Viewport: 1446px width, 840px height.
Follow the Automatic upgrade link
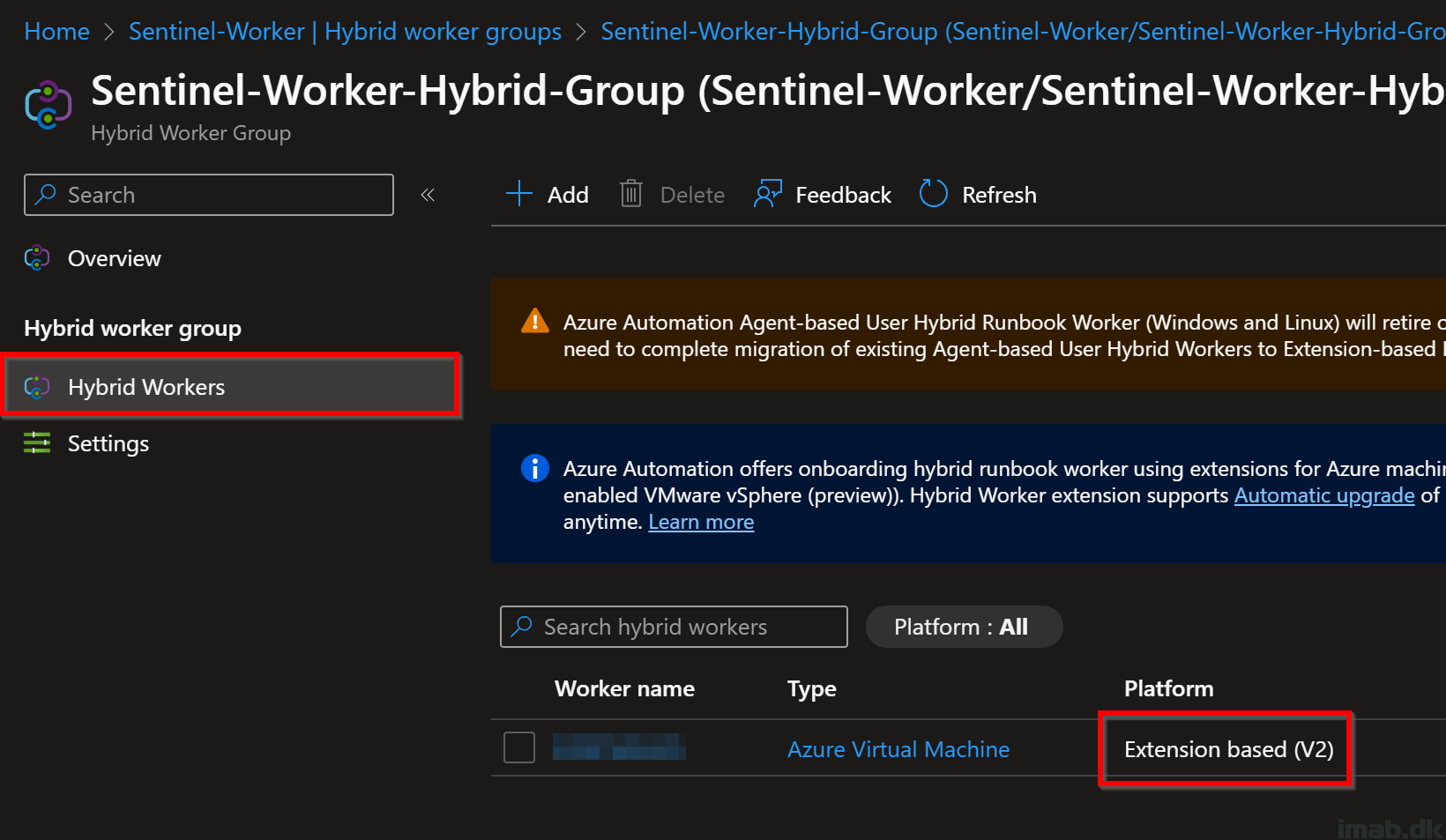(x=1324, y=495)
